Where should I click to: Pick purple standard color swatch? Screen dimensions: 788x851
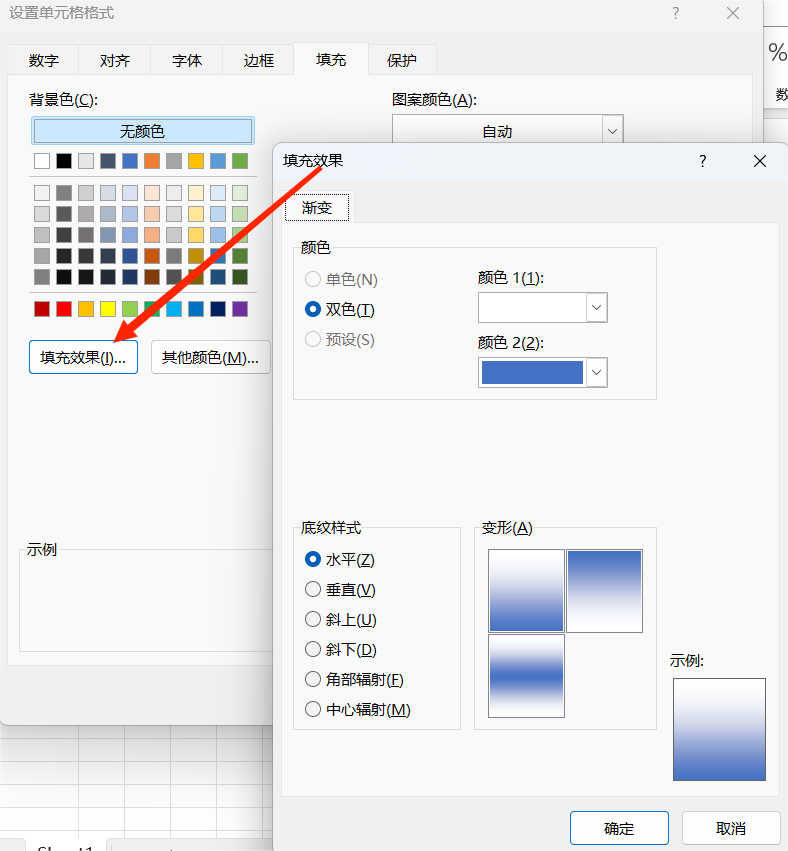click(240, 309)
